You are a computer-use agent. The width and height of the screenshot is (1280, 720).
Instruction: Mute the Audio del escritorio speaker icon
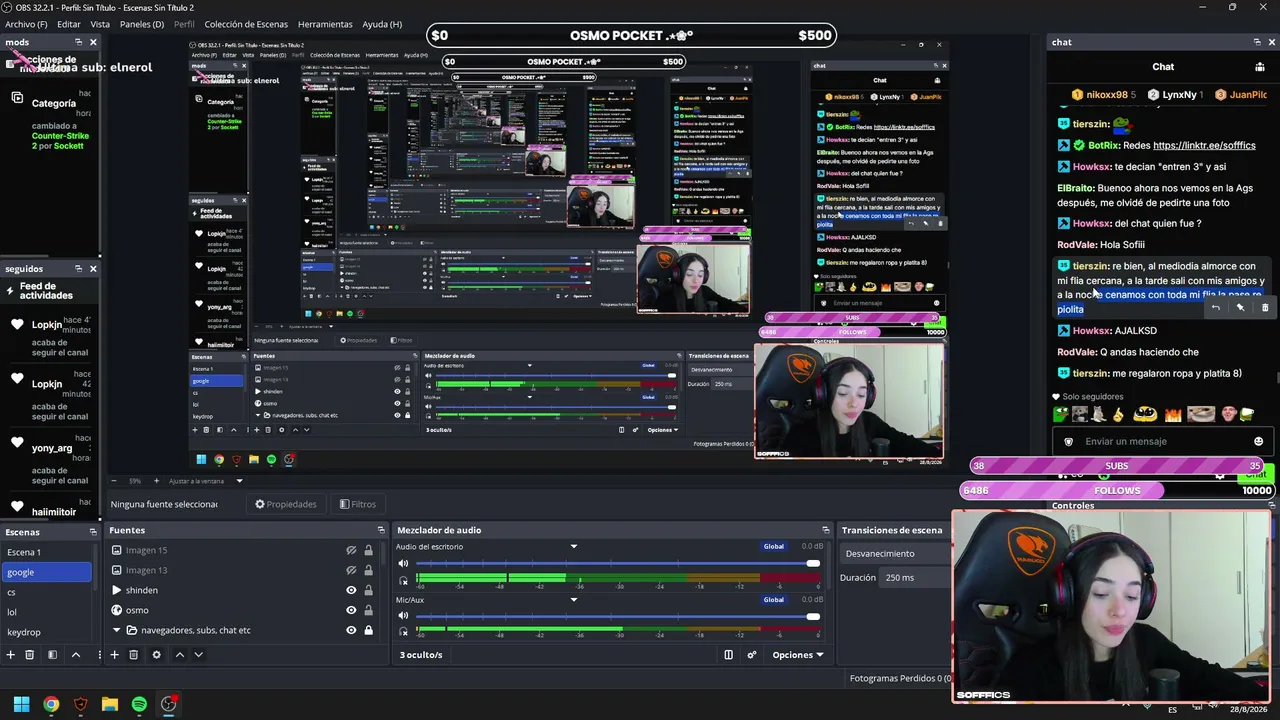click(x=403, y=564)
